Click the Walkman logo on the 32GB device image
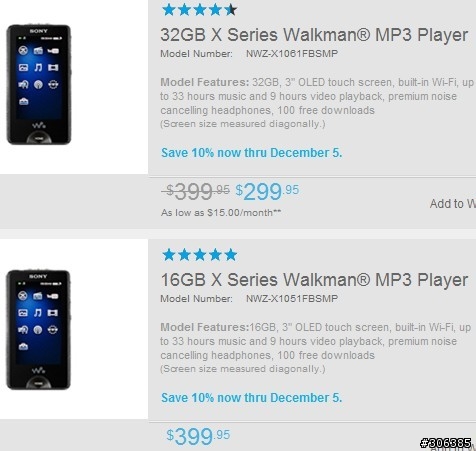This screenshot has height=451, width=476. pyautogui.click(x=39, y=126)
